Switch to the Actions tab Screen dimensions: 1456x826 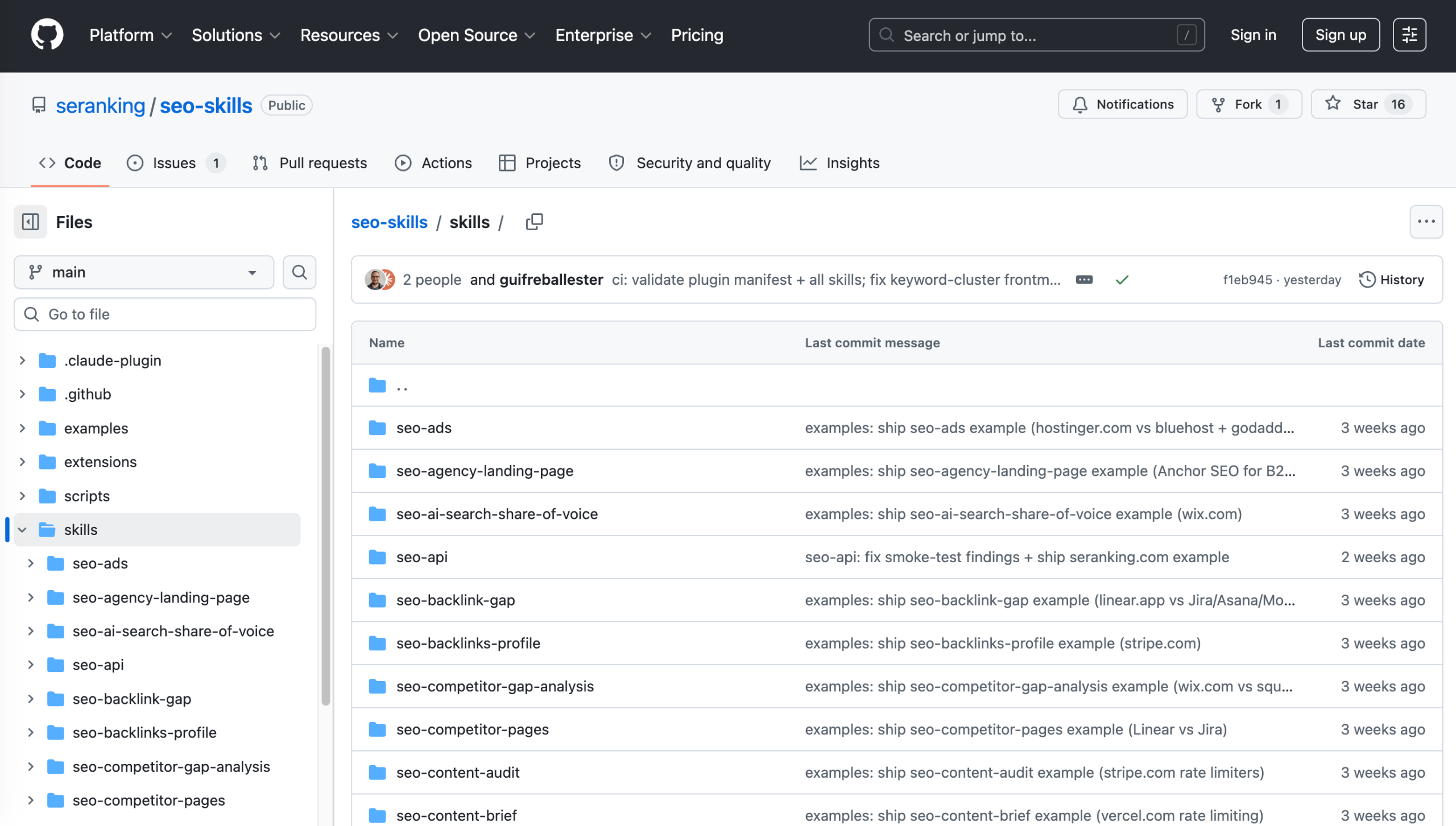click(433, 163)
